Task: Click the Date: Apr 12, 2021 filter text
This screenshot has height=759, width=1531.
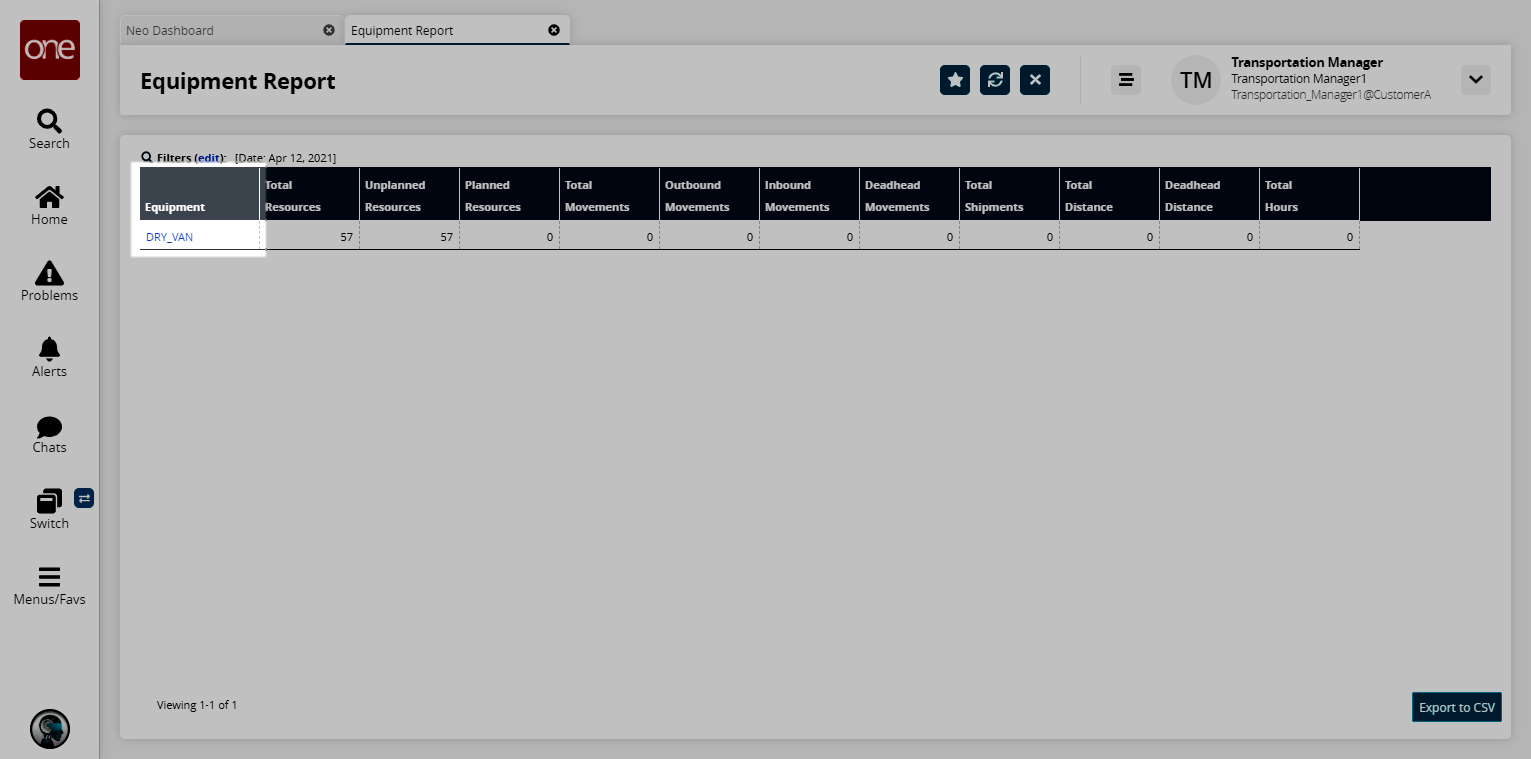Action: click(x=286, y=158)
